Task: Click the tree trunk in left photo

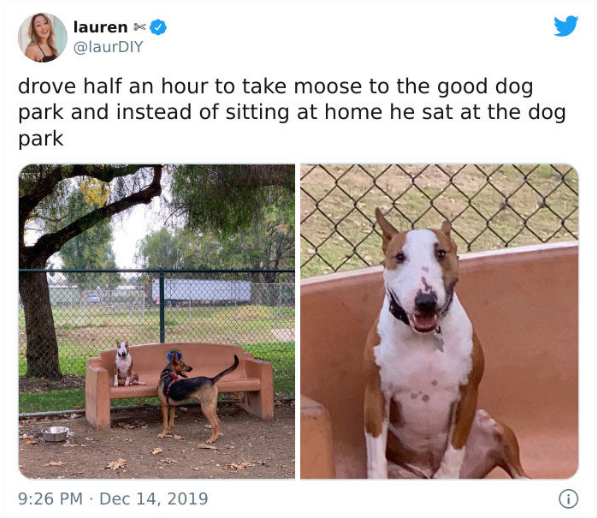Action: point(39,320)
